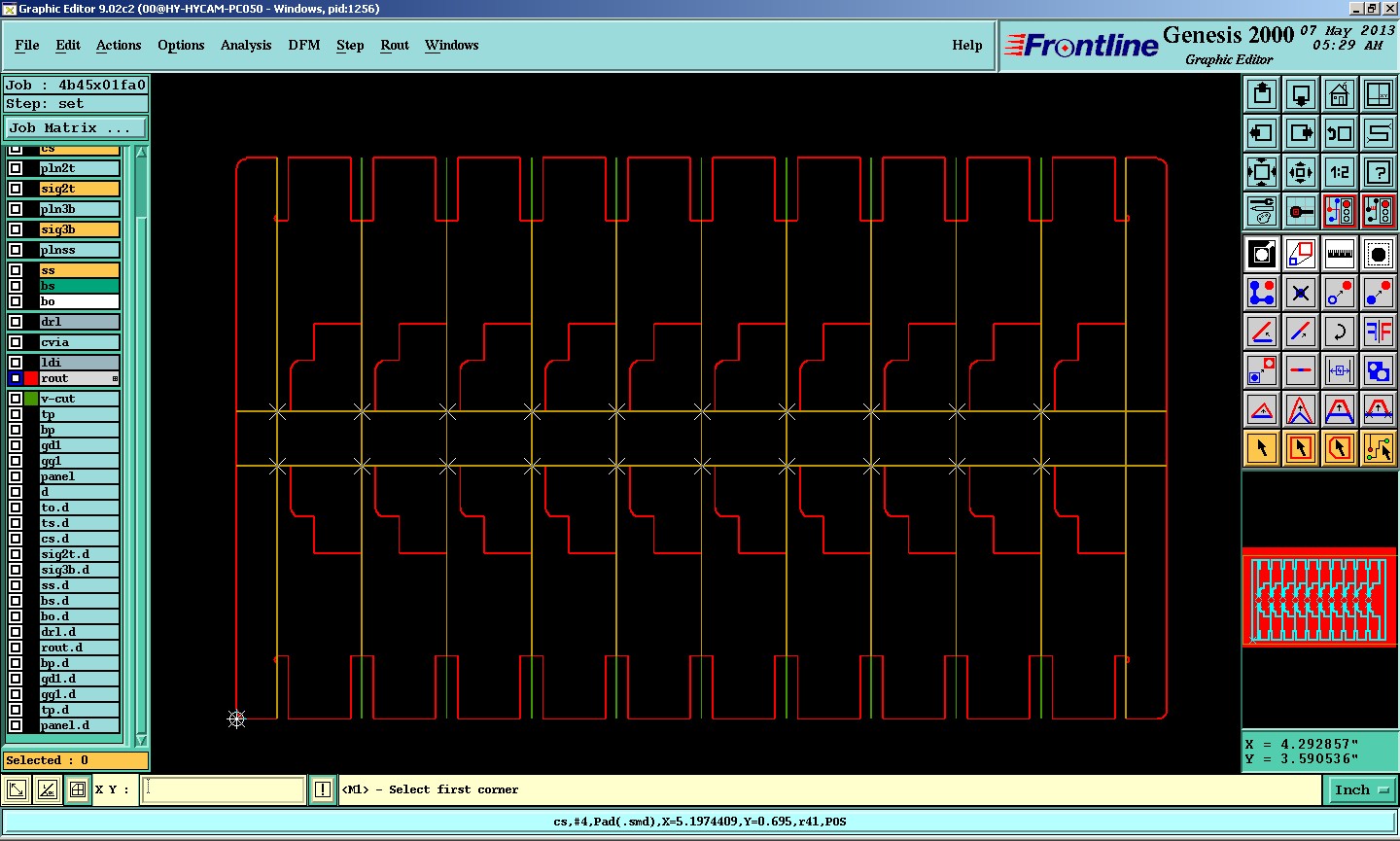Click the pan left arrow icon
Screen dimensions: 1400x841
1262,133
